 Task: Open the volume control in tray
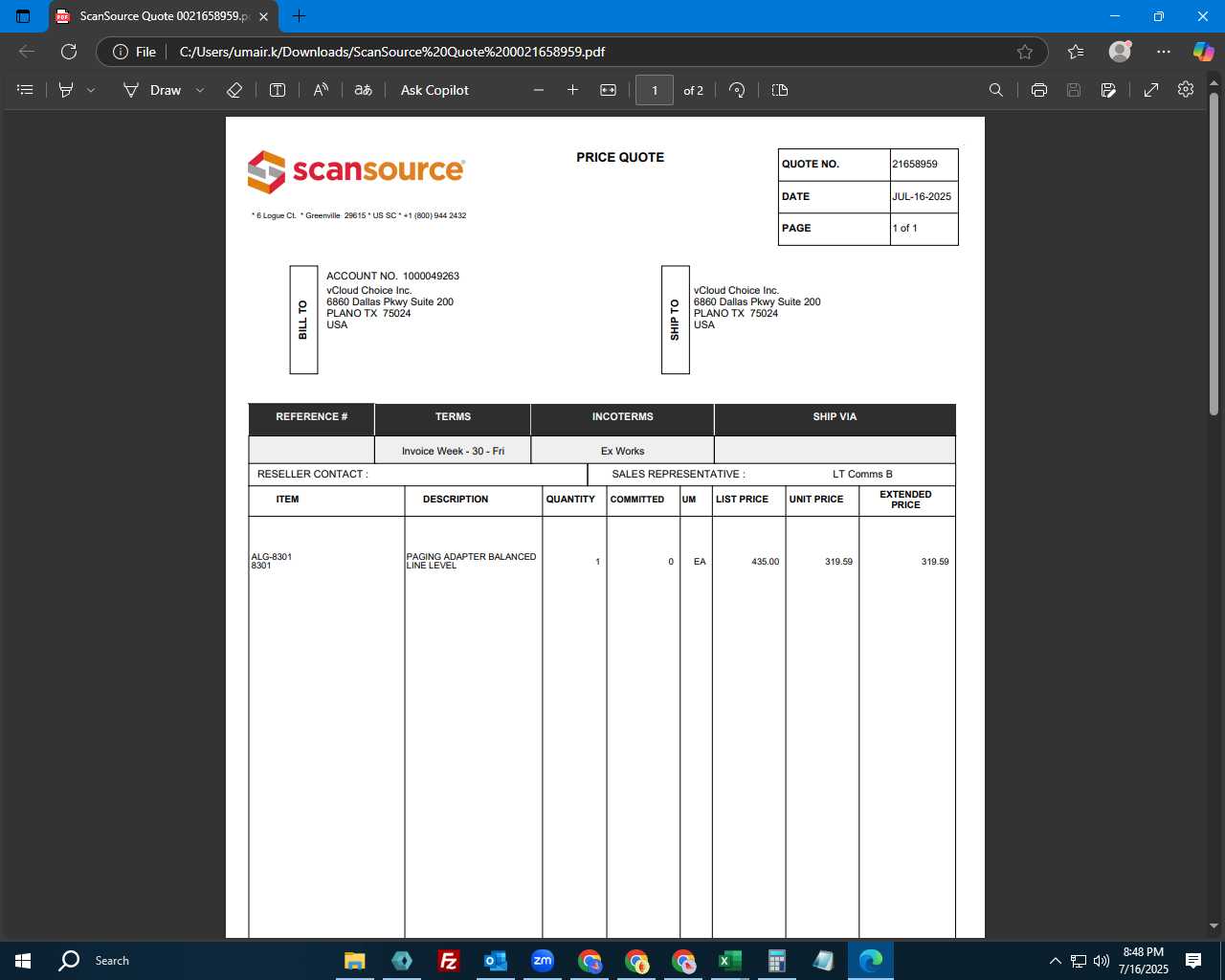(x=1102, y=961)
